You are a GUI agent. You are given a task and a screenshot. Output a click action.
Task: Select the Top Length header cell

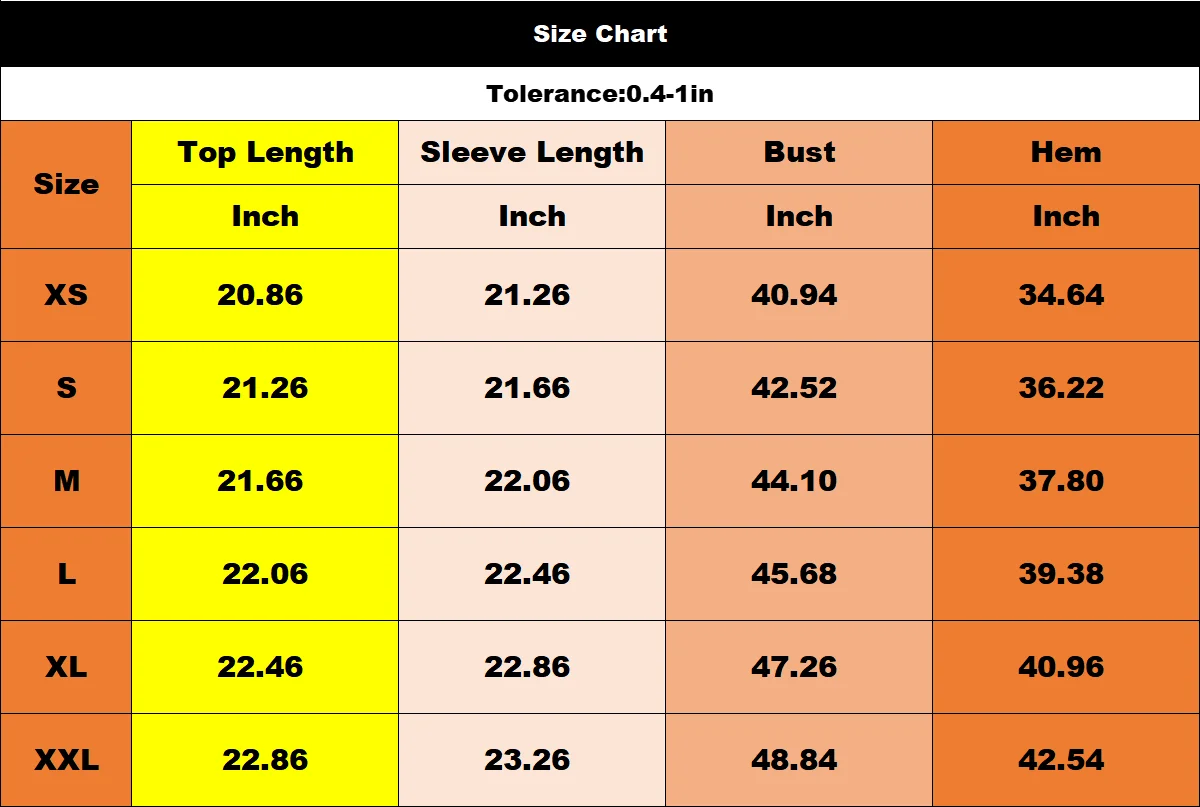[x=265, y=153]
